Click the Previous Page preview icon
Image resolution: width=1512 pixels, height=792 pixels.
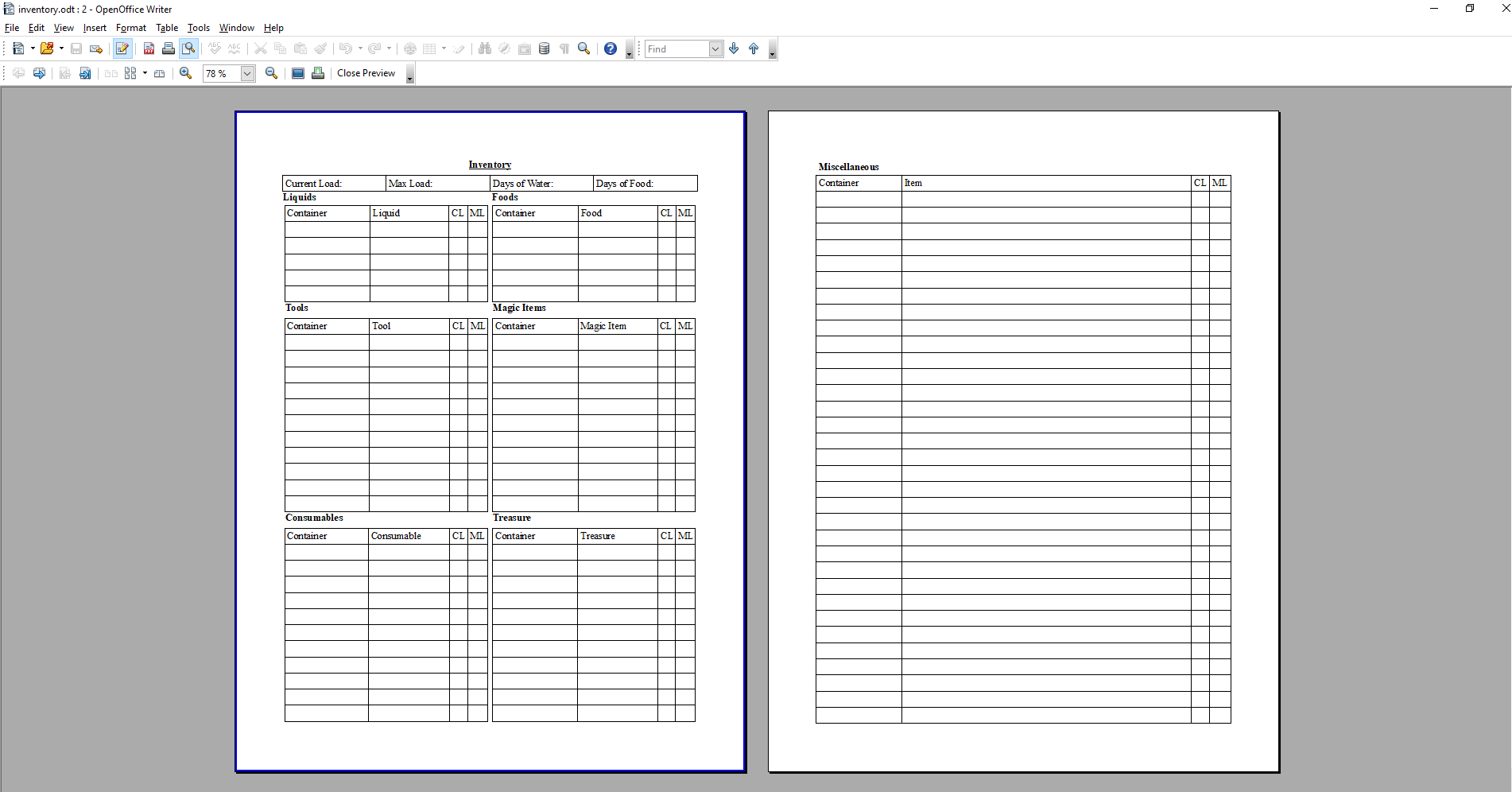point(19,73)
